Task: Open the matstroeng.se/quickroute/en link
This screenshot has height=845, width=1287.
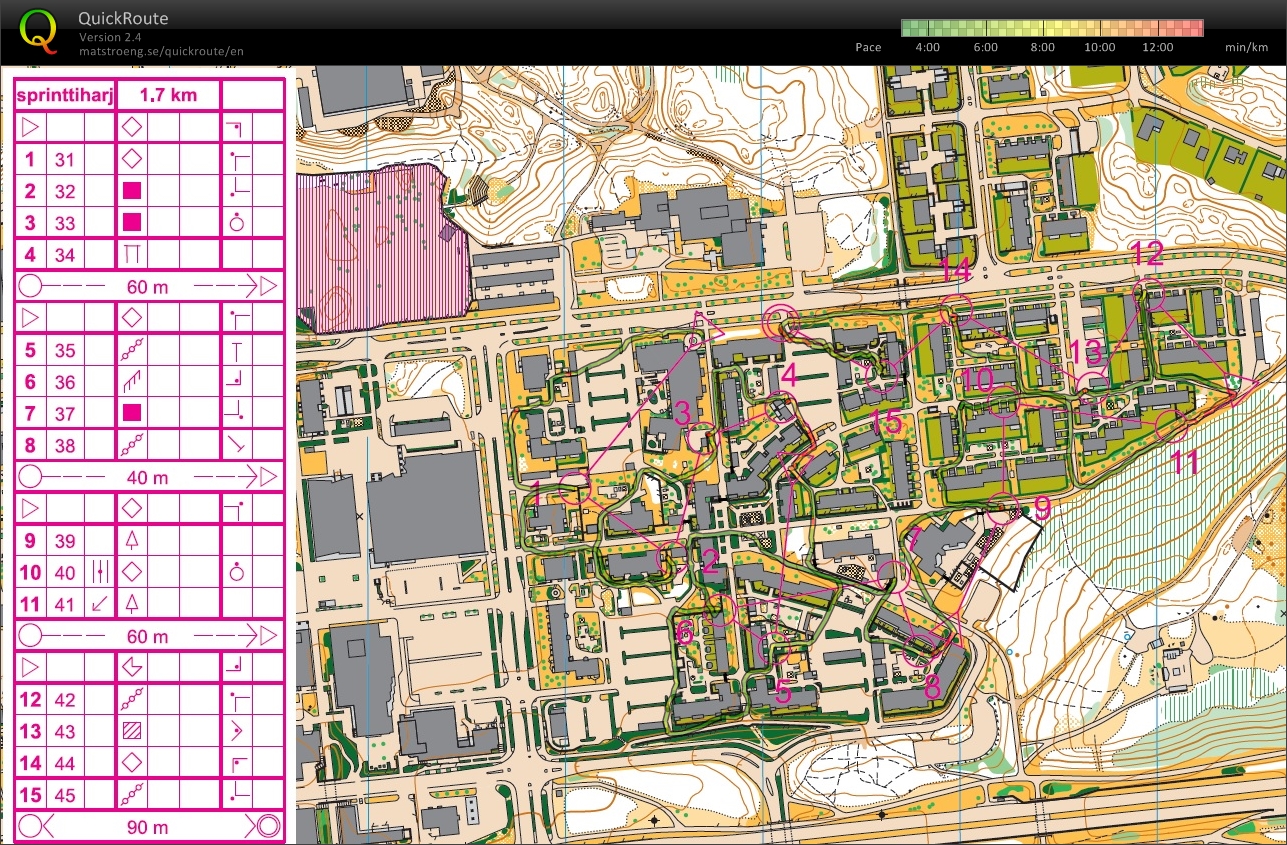Action: point(161,50)
